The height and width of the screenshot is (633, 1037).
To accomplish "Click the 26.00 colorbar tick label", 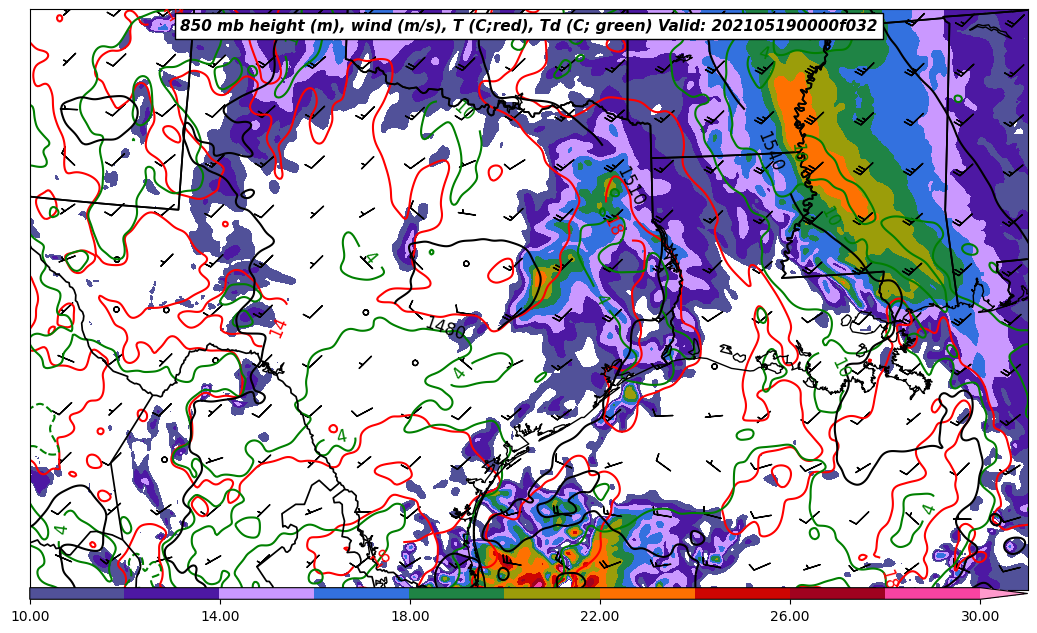I will tap(790, 616).
